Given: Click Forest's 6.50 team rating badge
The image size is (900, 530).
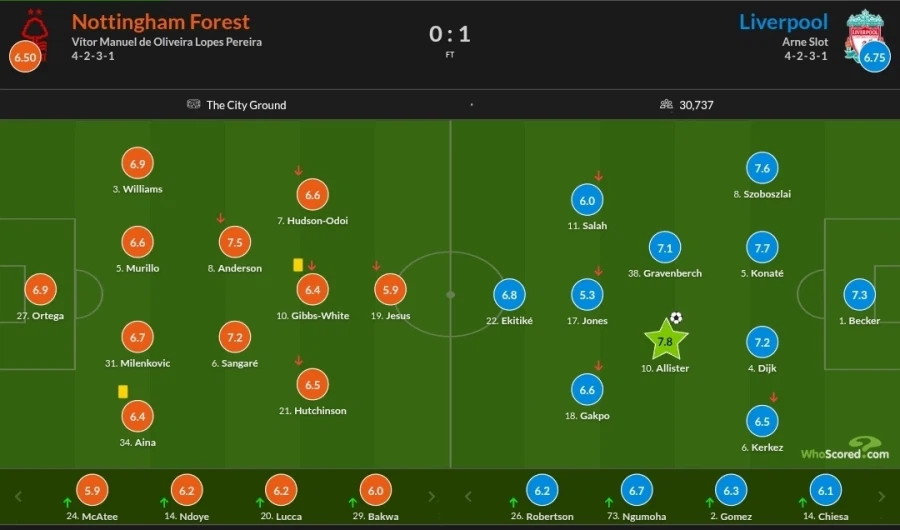Looking at the screenshot, I should pos(24,58).
